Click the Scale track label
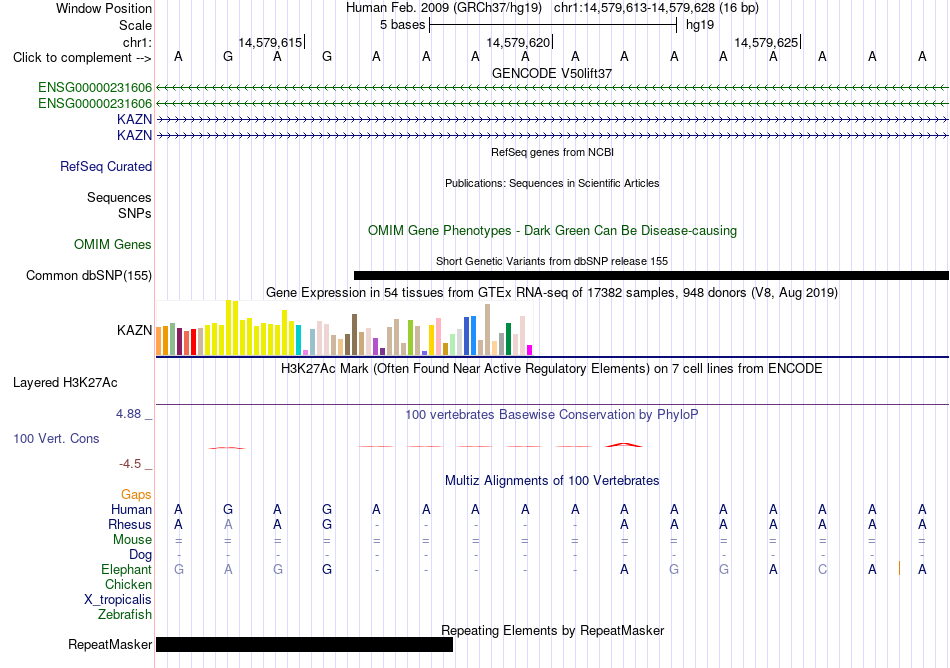This screenshot has height=668, width=950. click(135, 25)
